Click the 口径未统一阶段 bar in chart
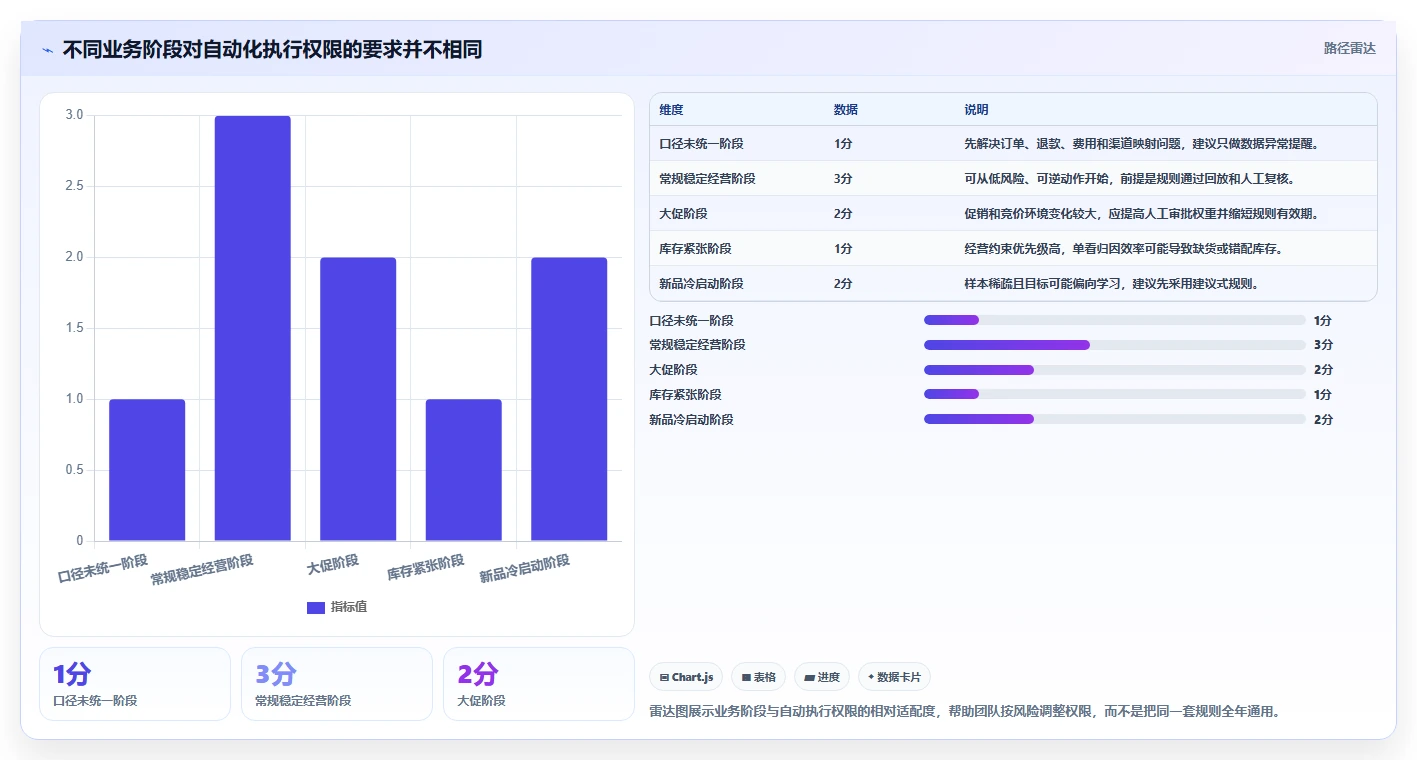Viewport: 1417px width, 760px height. coord(147,470)
